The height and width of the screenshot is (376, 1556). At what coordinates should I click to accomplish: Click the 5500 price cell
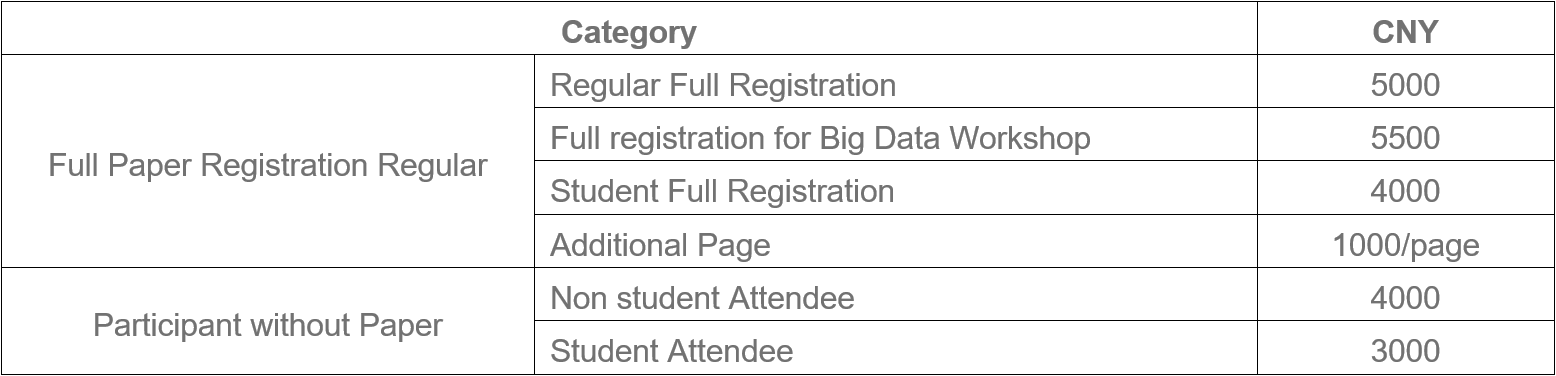[1405, 137]
